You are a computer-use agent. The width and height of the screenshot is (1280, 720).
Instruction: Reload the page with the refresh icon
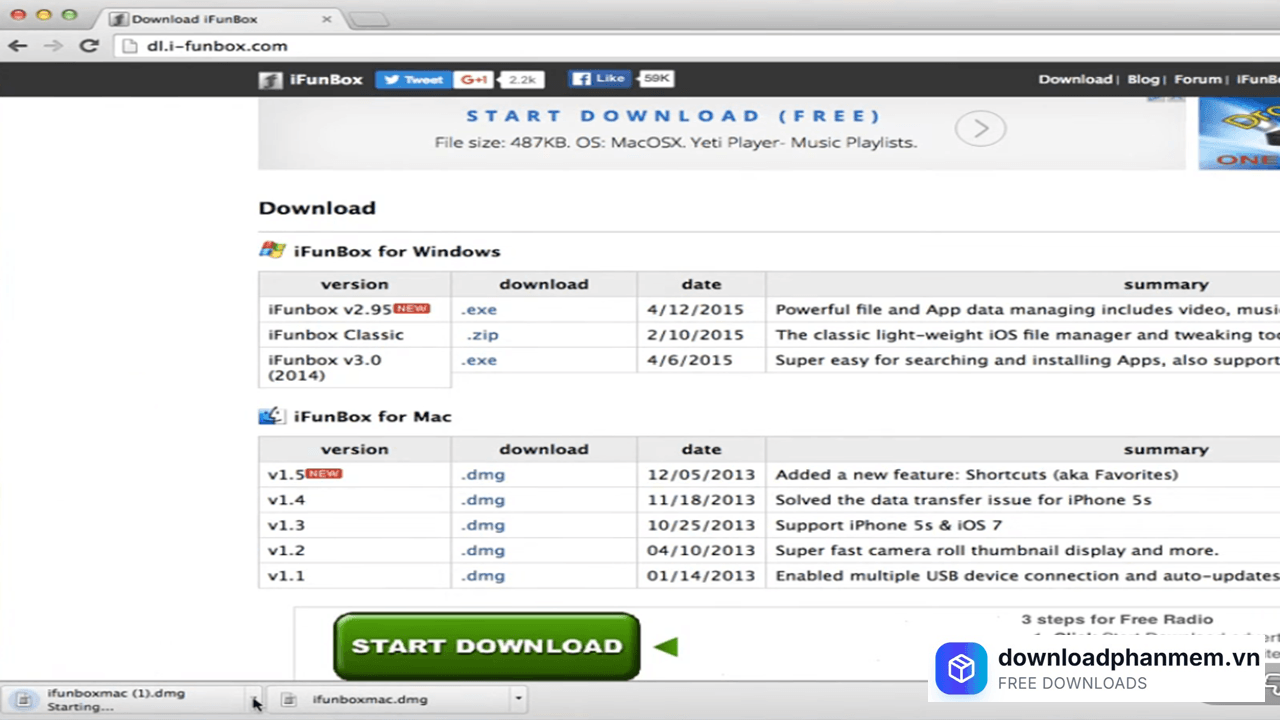(88, 46)
